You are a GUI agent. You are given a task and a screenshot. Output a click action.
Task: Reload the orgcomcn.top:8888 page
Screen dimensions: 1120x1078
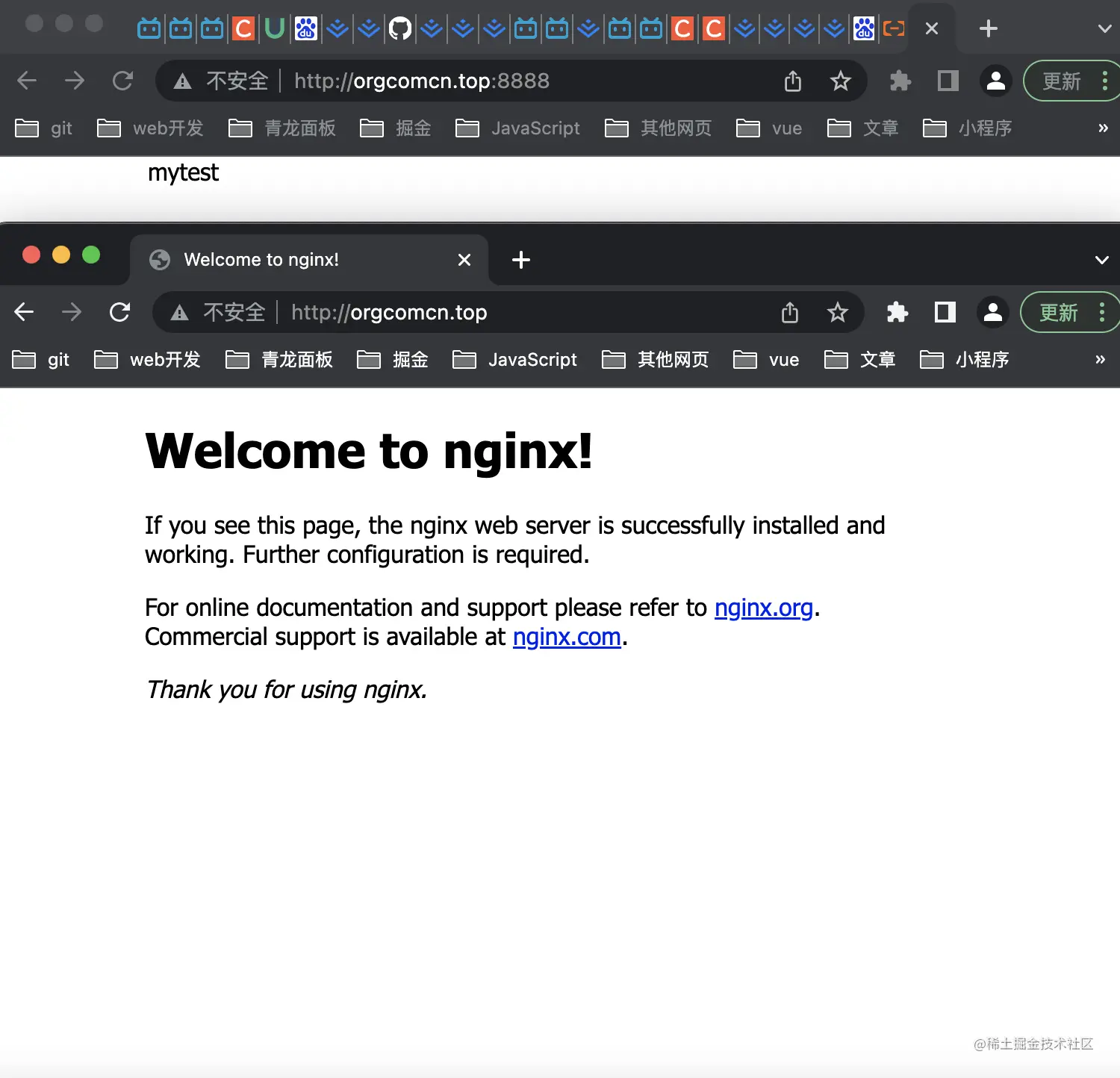pos(122,81)
